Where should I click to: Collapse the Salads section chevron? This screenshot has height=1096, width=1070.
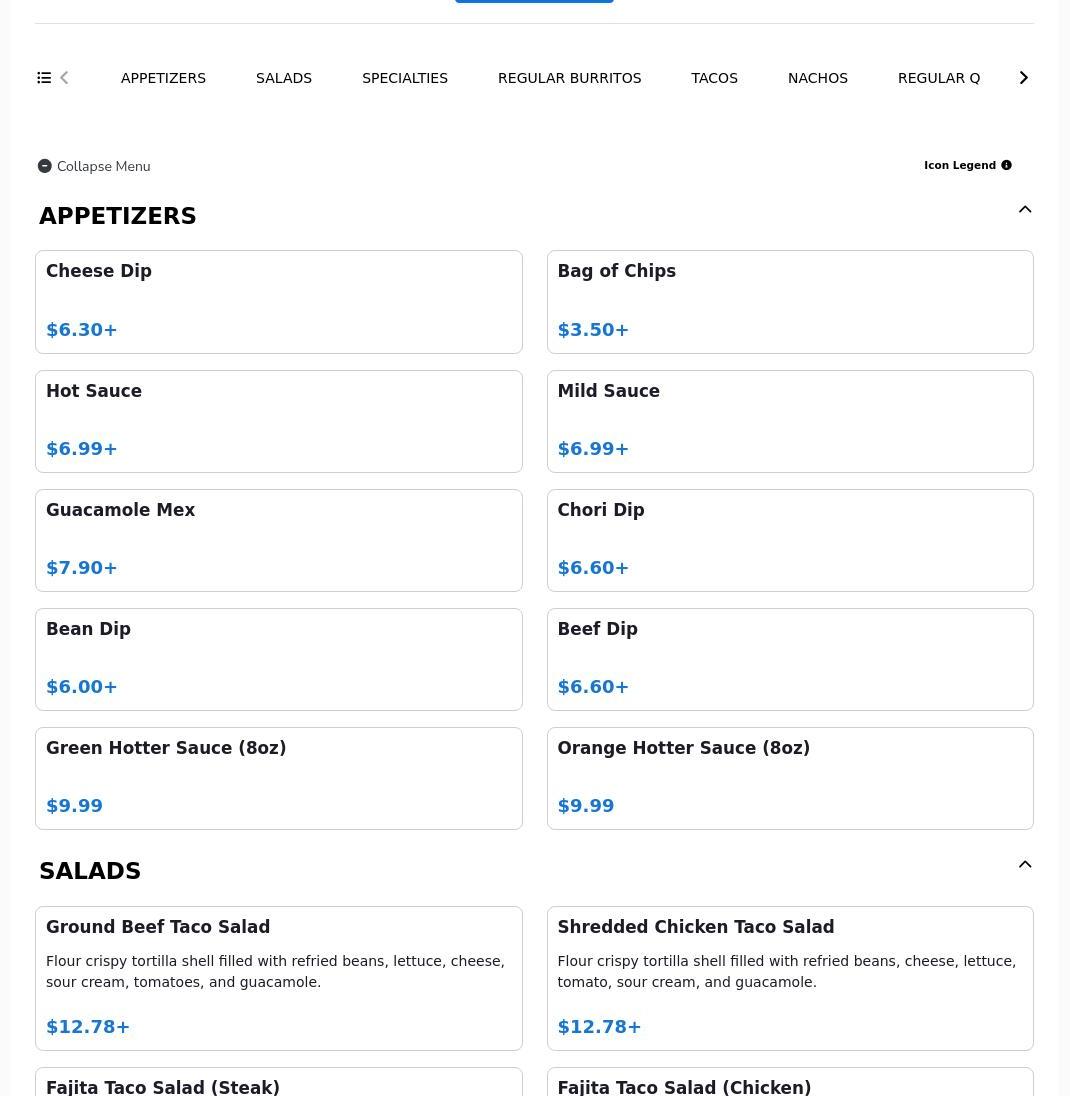click(1025, 864)
